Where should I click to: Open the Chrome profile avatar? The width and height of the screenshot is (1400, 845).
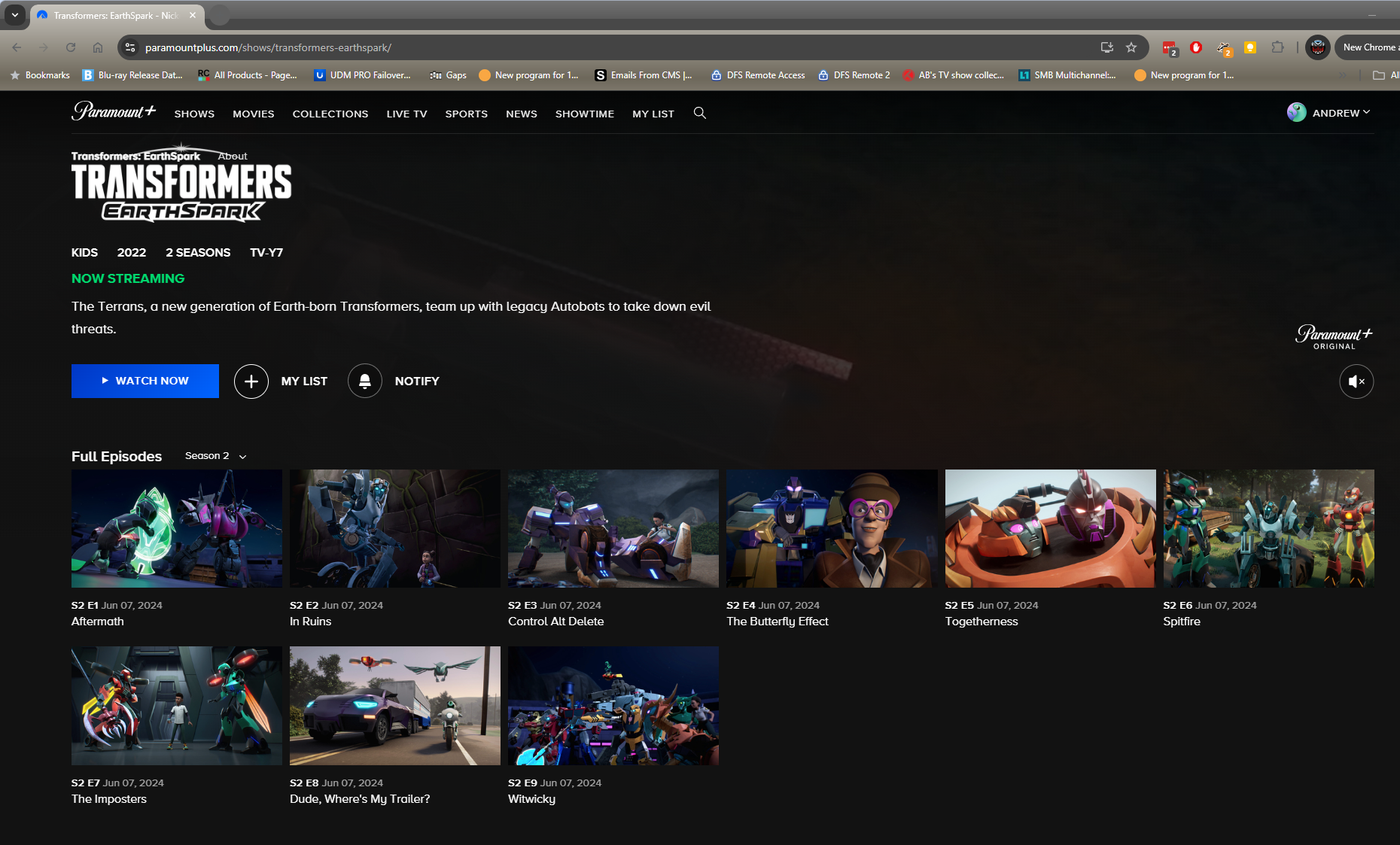point(1317,47)
